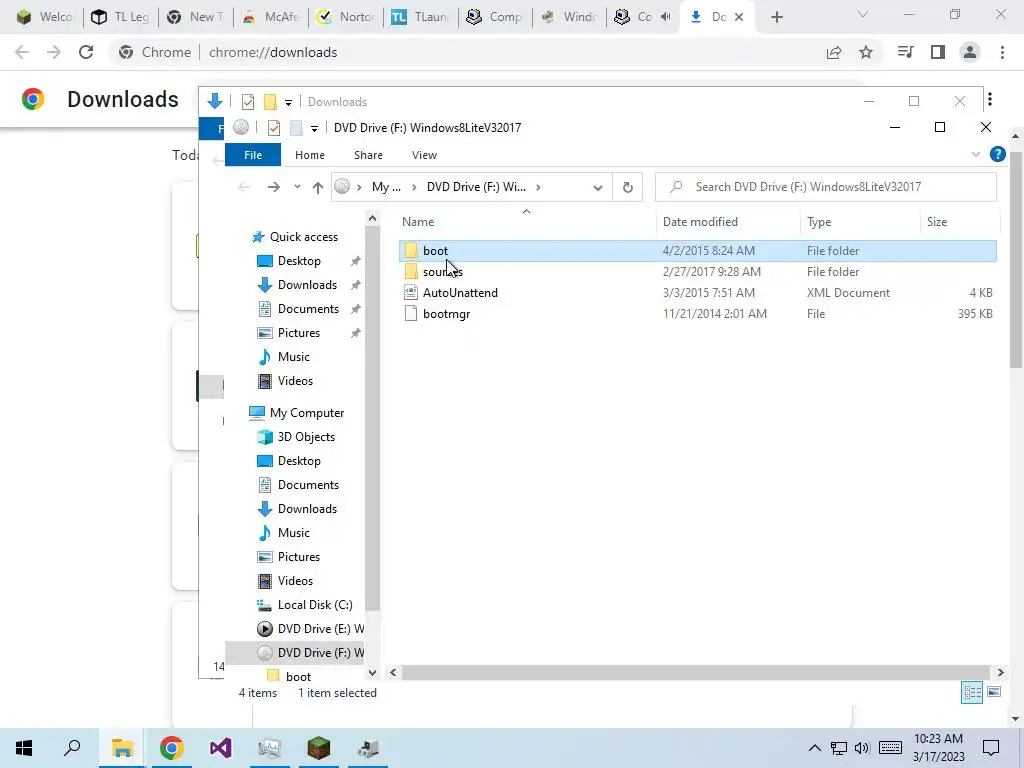Image resolution: width=1024 pixels, height=768 pixels.
Task: Sort files by Date modified column
Action: pyautogui.click(x=728, y=222)
